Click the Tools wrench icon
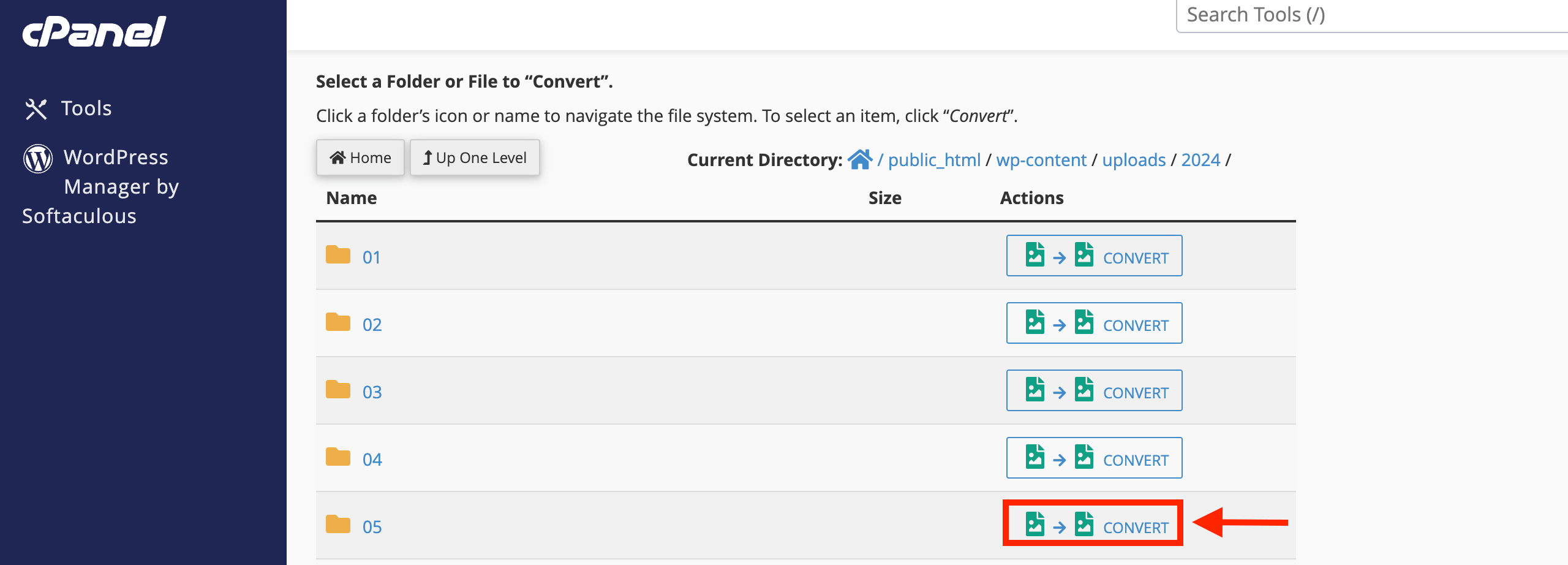 pyautogui.click(x=36, y=109)
